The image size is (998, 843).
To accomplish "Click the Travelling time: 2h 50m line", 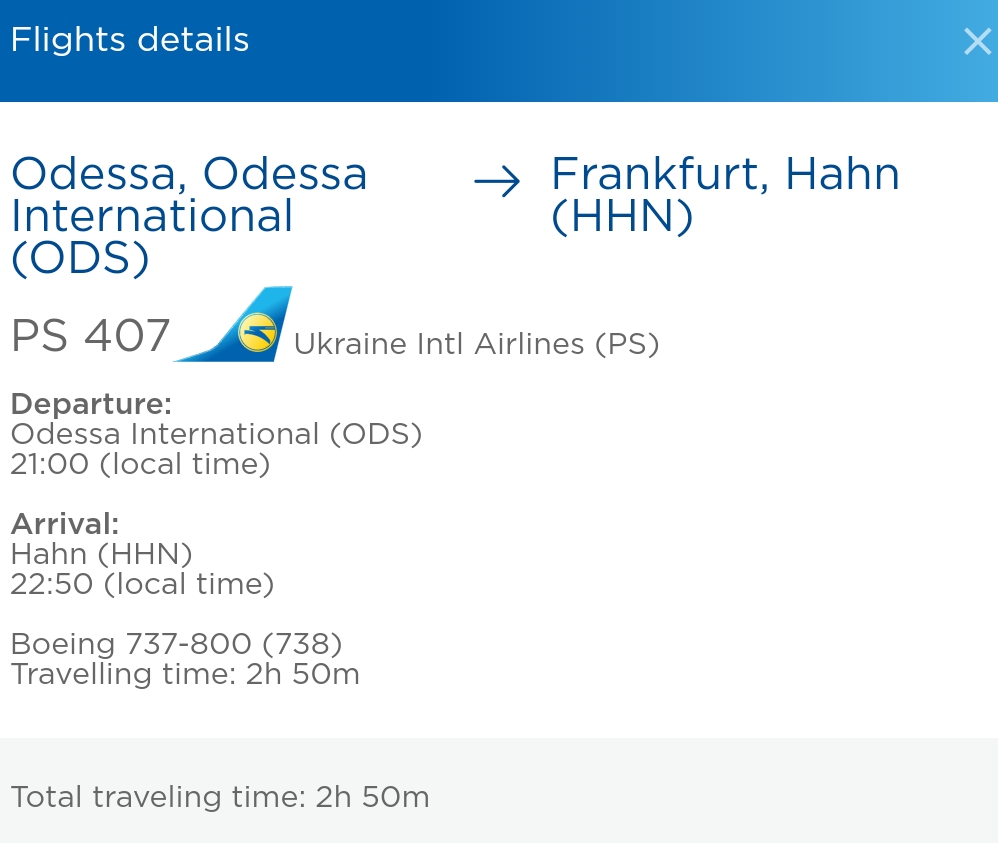I will [x=185, y=673].
